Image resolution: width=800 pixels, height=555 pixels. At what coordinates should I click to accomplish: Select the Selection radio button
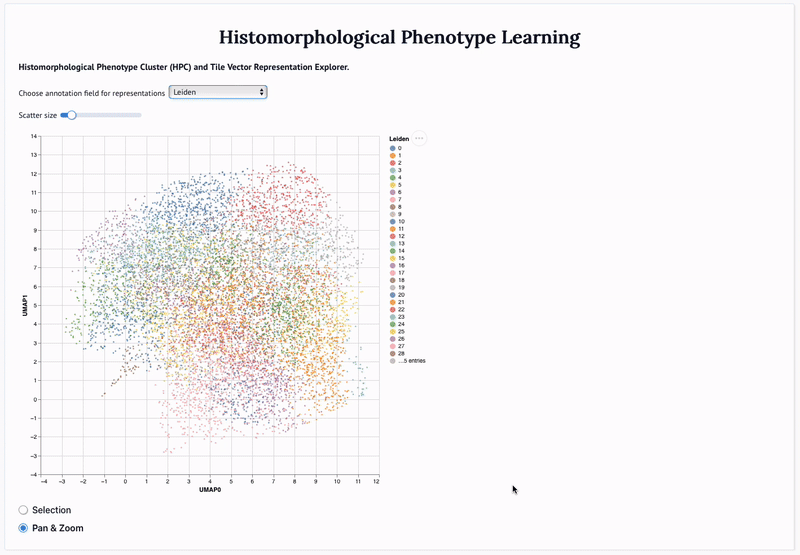(x=23, y=510)
